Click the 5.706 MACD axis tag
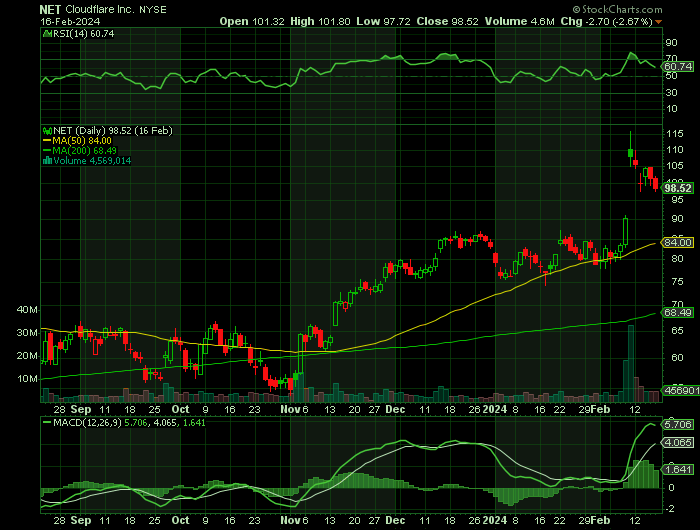 click(678, 424)
